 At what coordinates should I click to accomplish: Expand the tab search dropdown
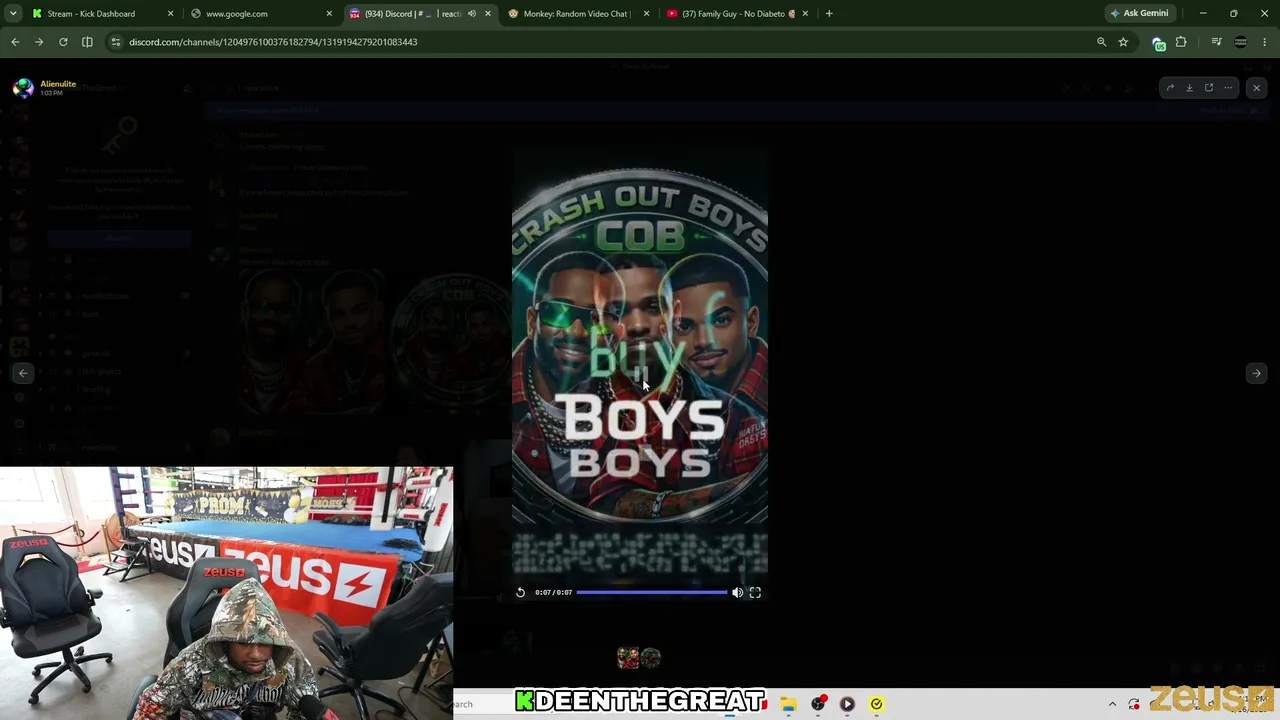coord(13,14)
